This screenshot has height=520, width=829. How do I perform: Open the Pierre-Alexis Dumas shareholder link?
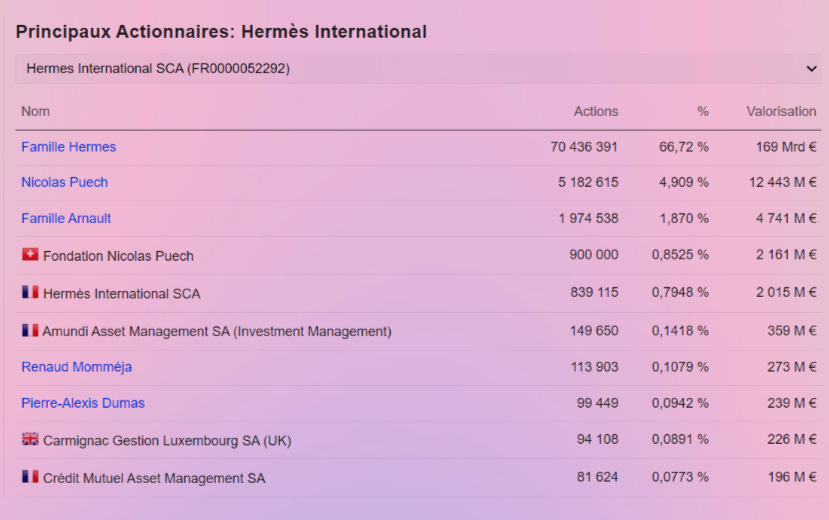83,403
